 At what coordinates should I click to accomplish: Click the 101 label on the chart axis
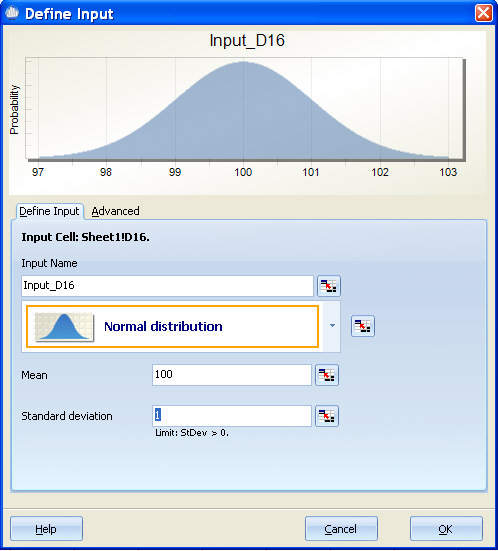click(311, 172)
